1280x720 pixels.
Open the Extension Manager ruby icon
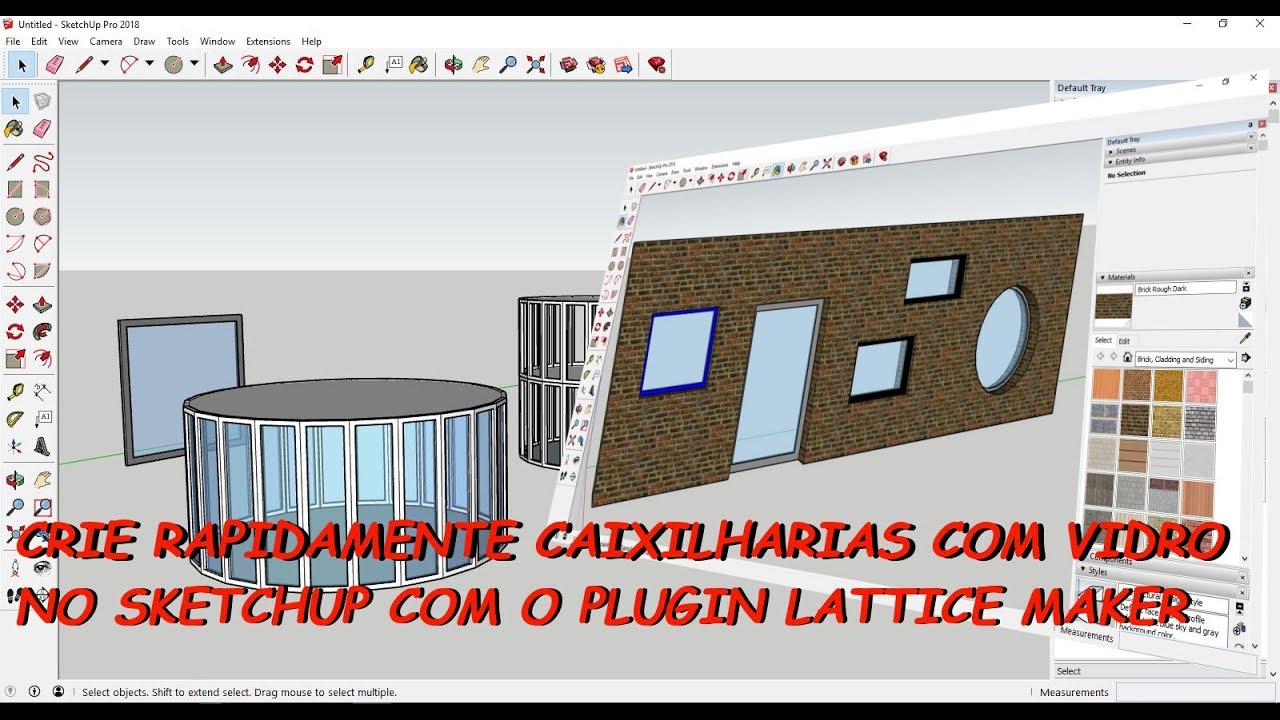pyautogui.click(x=656, y=65)
